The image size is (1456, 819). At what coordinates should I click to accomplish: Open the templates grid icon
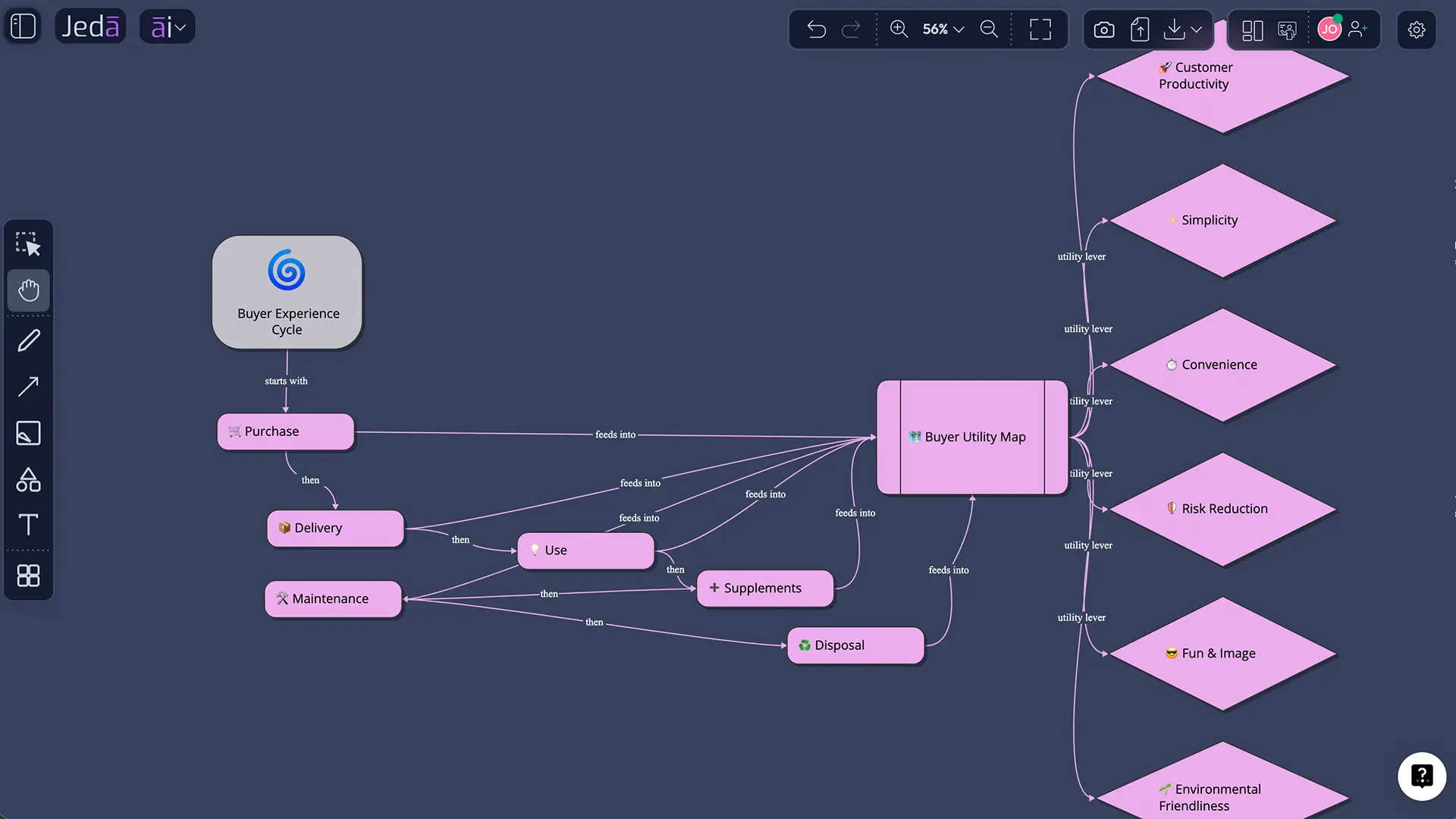coord(28,576)
